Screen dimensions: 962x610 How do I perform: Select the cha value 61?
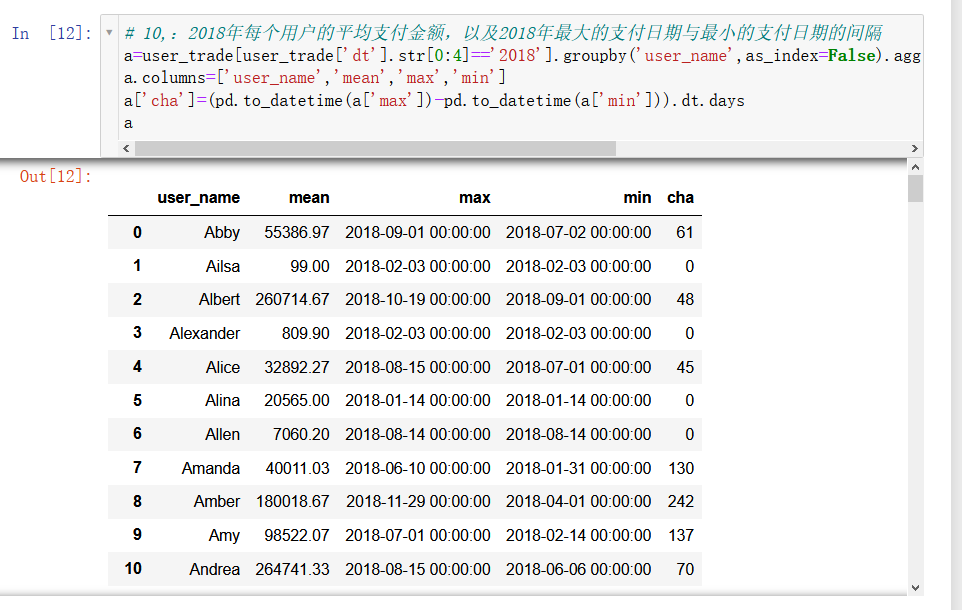coord(685,233)
